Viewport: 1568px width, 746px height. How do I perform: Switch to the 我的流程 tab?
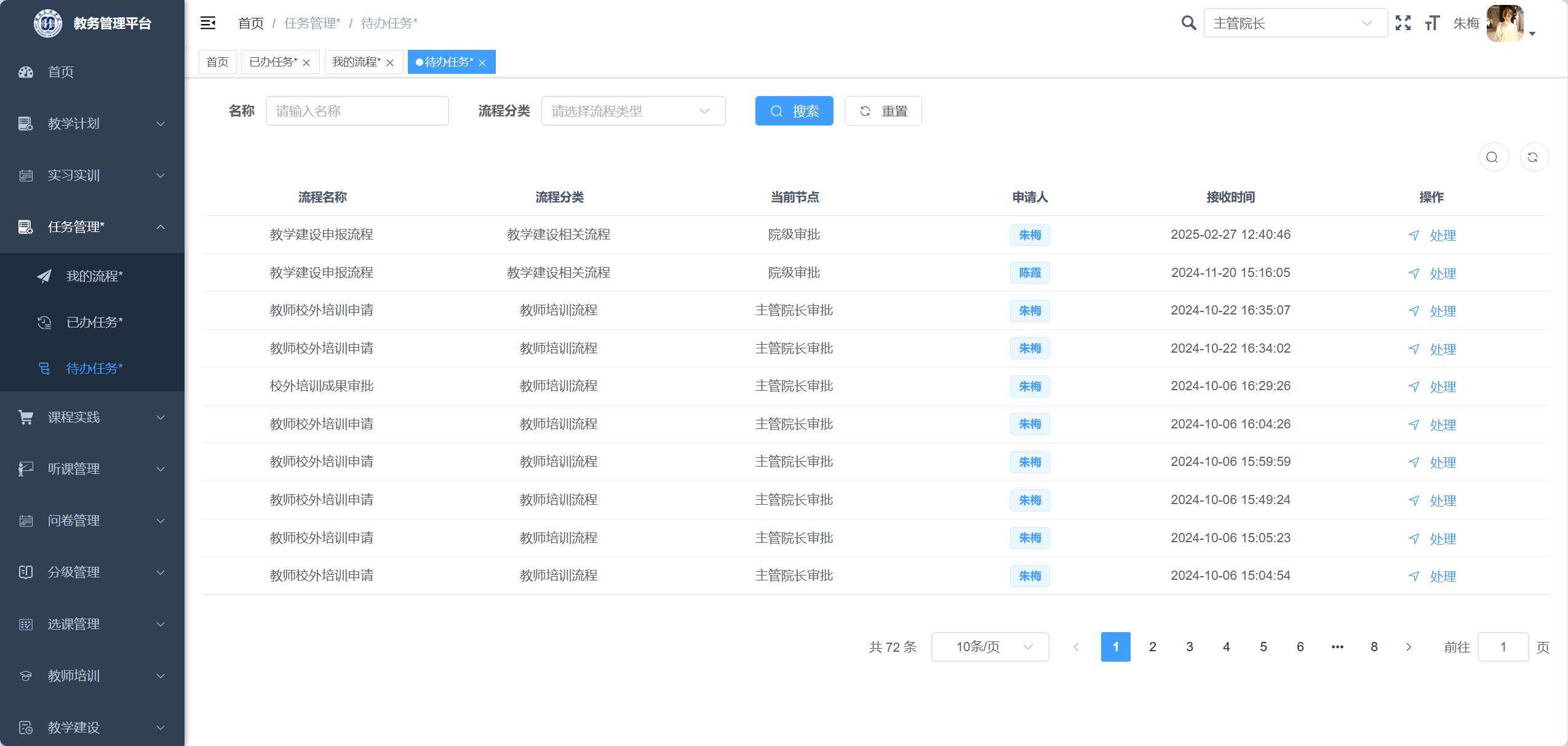coord(356,62)
